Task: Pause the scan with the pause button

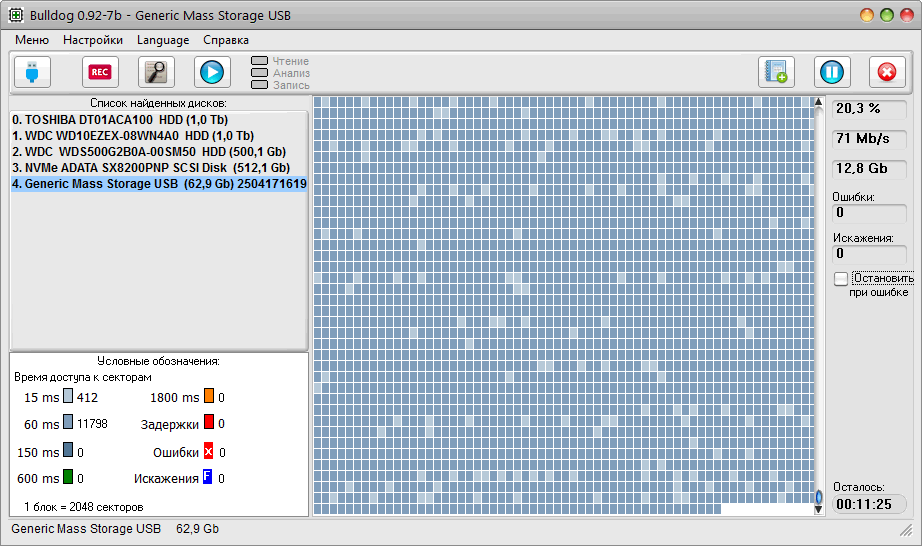Action: 832,72
